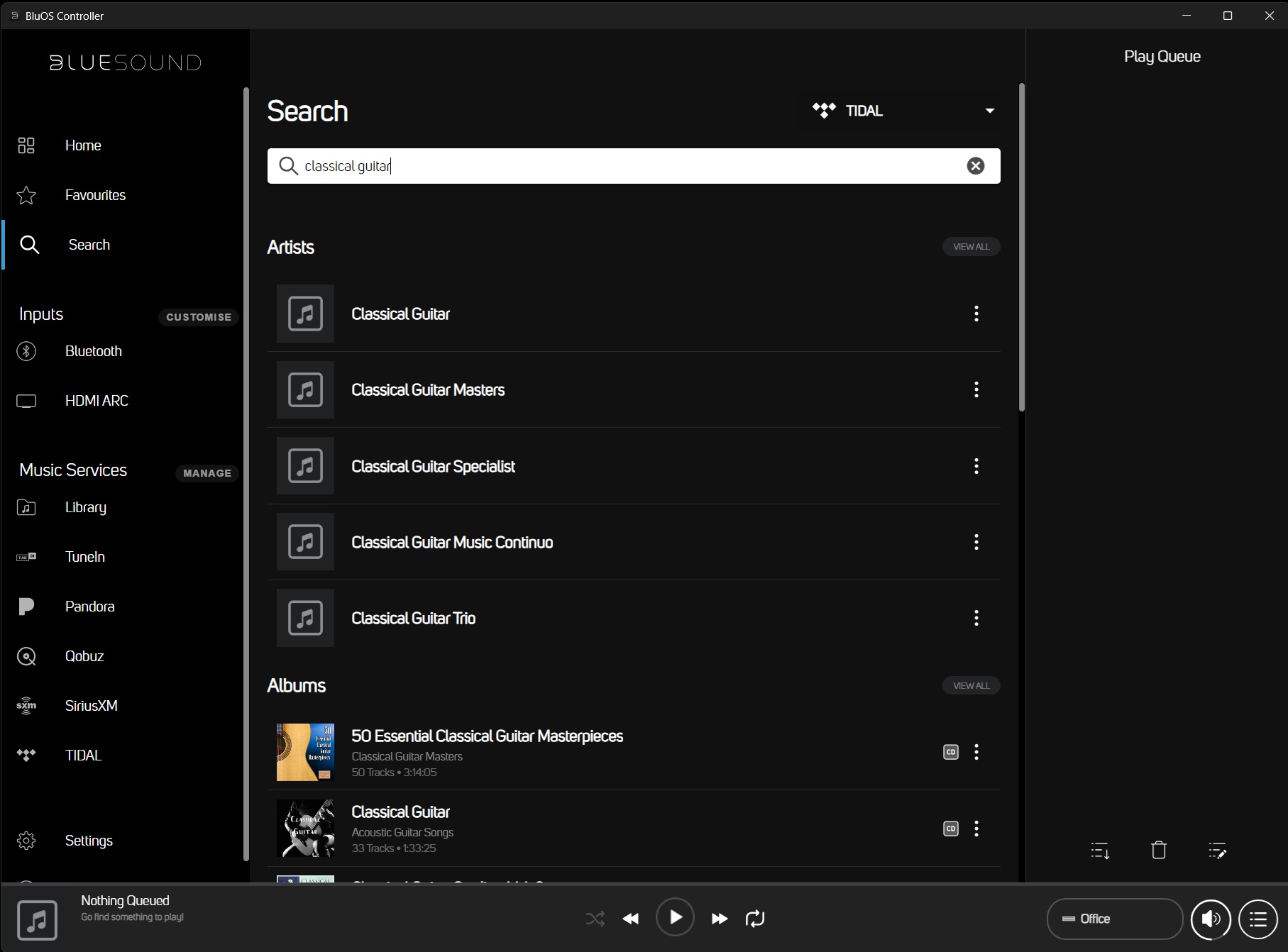The width and height of the screenshot is (1288, 952).
Task: Toggle shuffle mode
Action: click(x=595, y=919)
